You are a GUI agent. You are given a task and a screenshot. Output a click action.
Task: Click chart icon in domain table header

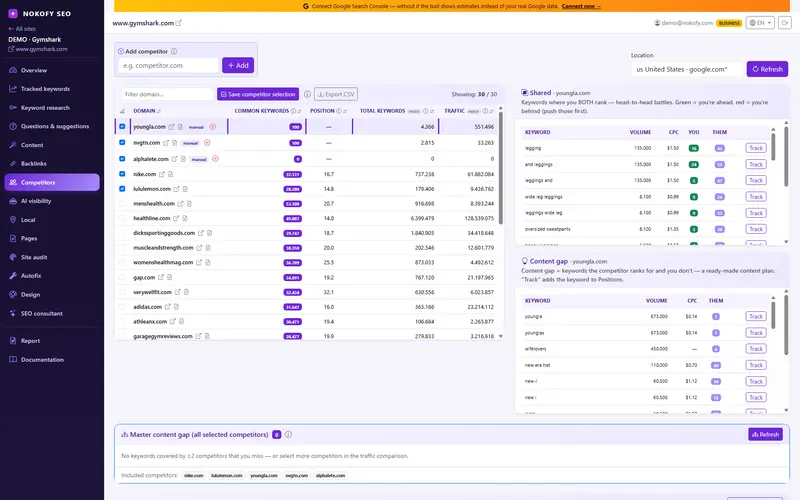(122, 111)
